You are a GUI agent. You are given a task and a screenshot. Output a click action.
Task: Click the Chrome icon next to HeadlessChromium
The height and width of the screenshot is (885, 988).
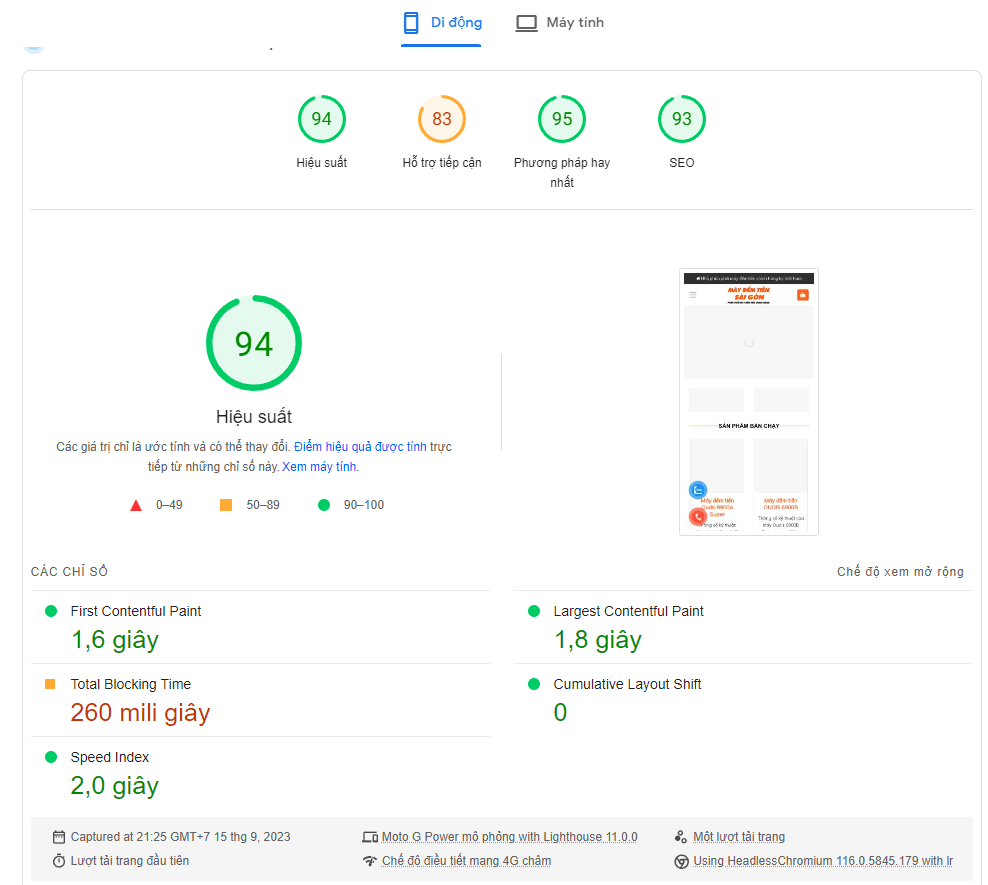tap(682, 859)
